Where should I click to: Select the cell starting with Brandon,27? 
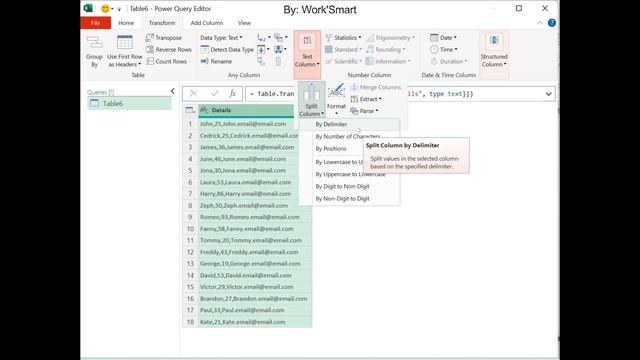[x=255, y=299]
